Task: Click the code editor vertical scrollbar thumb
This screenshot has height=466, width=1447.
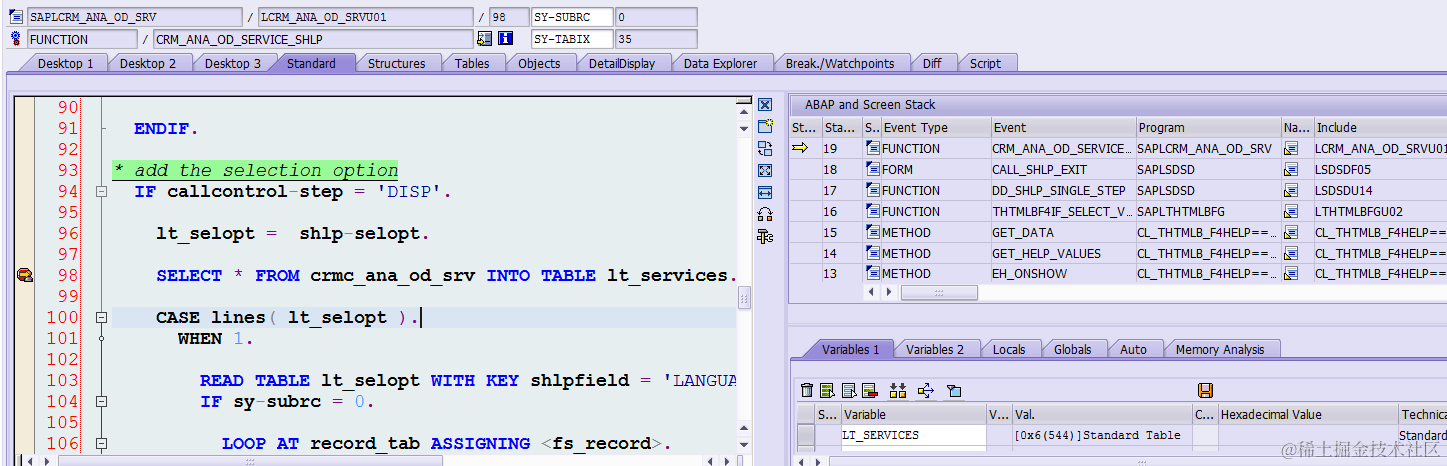Action: [744, 298]
